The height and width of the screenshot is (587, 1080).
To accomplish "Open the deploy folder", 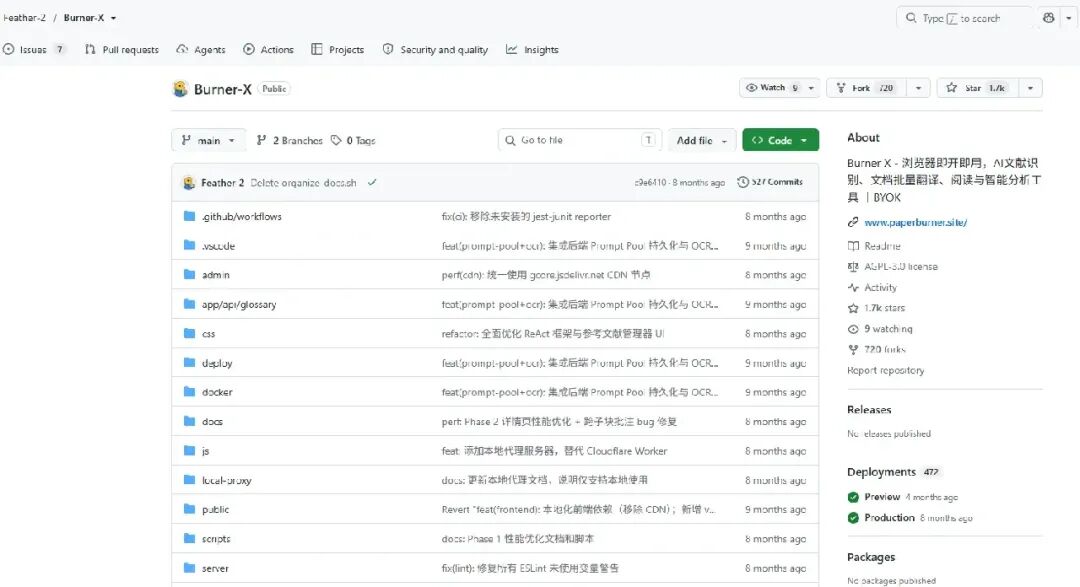I will 217,363.
